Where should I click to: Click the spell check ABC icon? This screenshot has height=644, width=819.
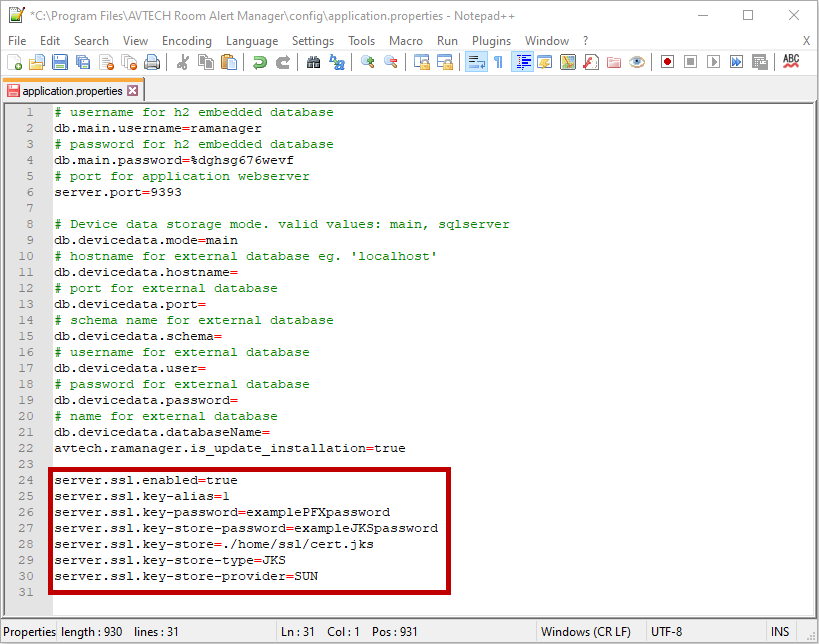pos(791,62)
